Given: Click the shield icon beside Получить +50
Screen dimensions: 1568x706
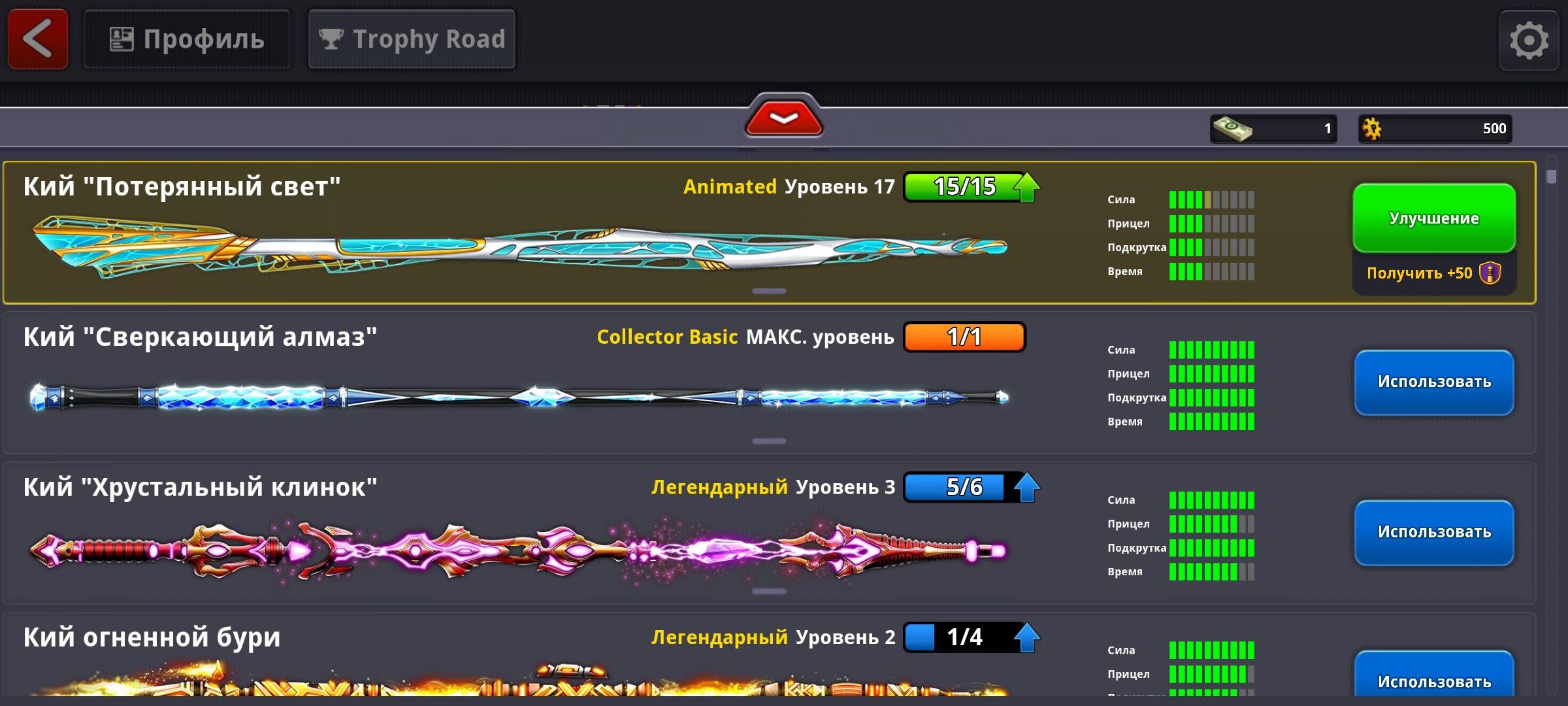Looking at the screenshot, I should 1490,273.
